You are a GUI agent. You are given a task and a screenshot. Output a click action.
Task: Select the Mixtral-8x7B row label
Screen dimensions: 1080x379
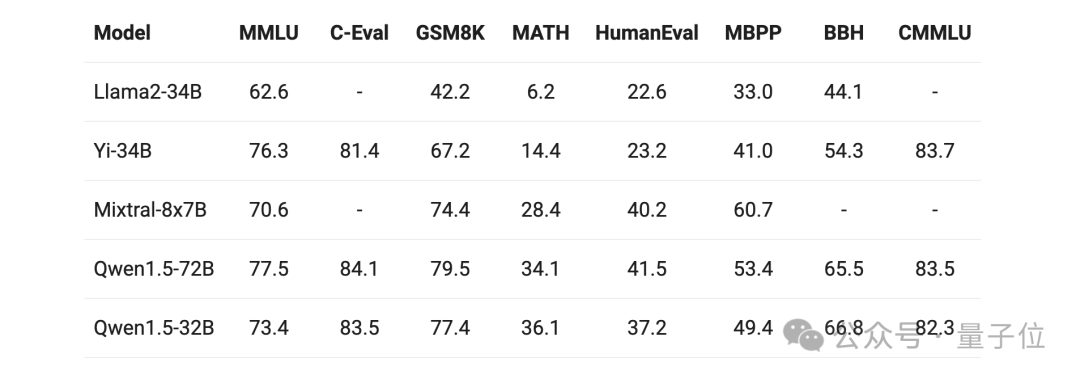(150, 209)
